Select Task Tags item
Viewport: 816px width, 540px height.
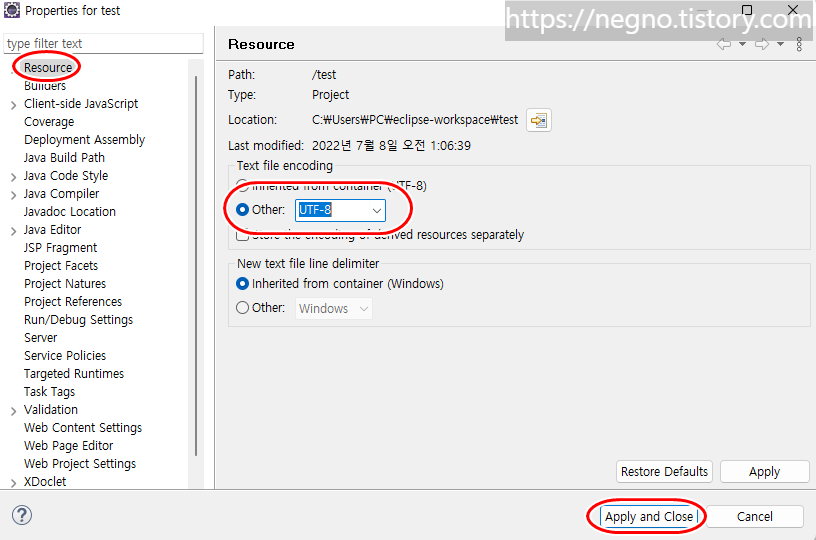pyautogui.click(x=49, y=392)
